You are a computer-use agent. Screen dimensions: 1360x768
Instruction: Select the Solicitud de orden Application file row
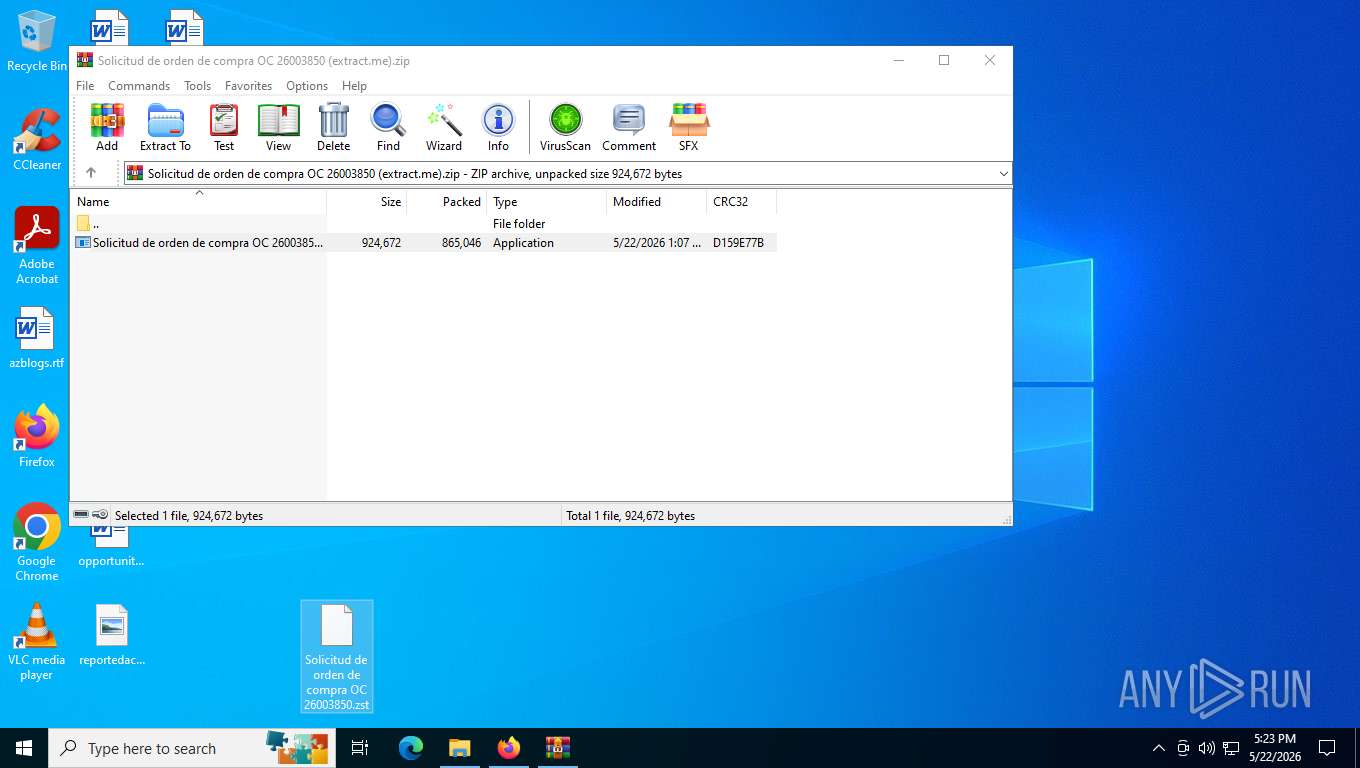[424, 243]
